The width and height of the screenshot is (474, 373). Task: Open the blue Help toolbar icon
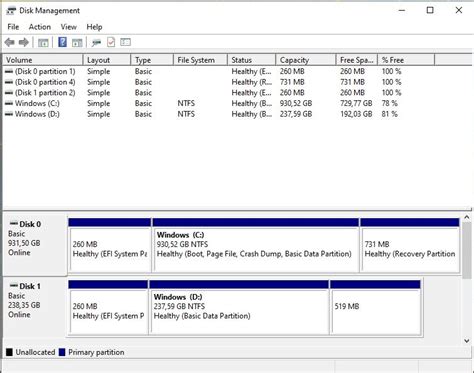tap(62, 42)
